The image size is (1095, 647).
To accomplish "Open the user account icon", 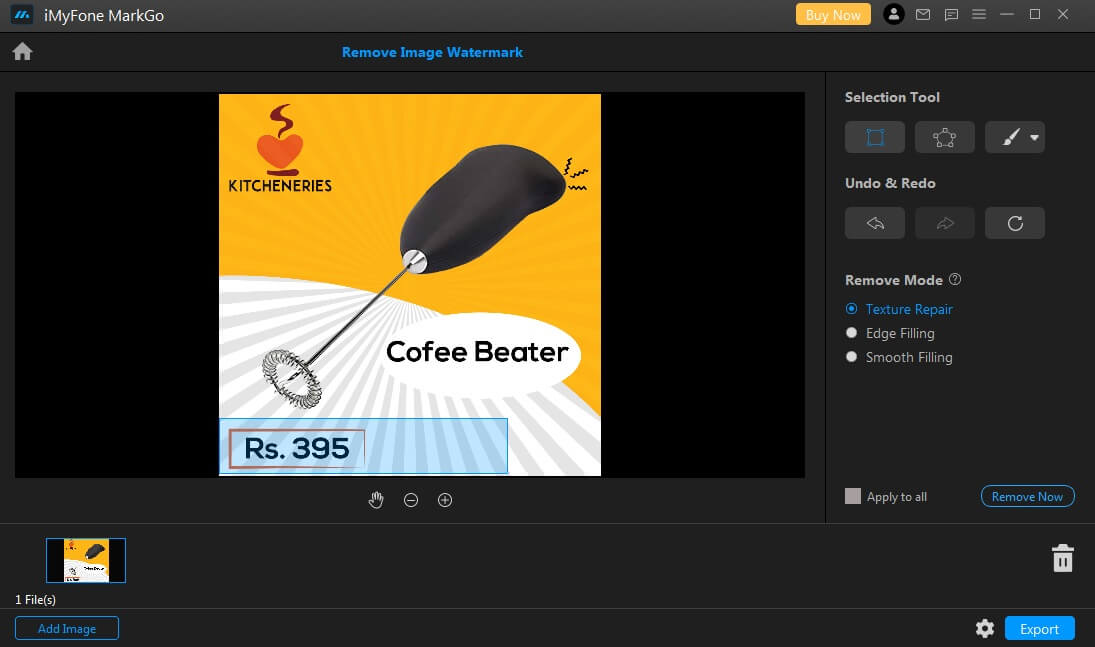I will [894, 14].
